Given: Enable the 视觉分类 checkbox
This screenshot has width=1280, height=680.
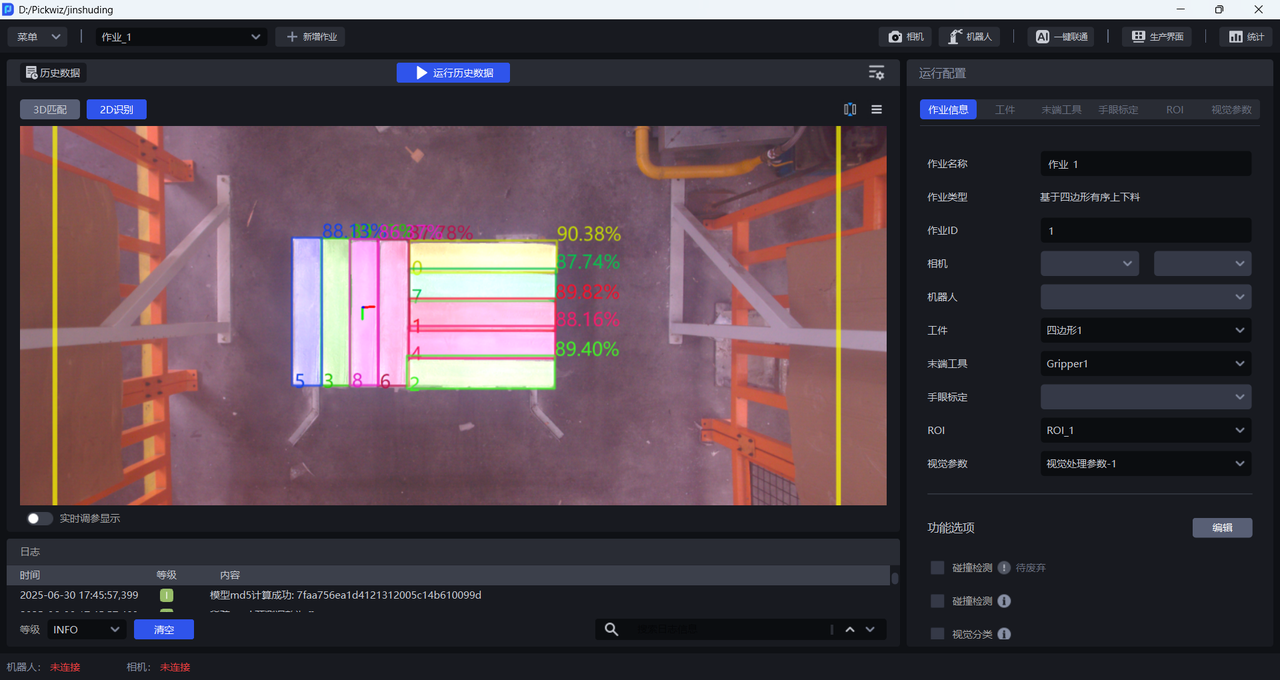Looking at the screenshot, I should [x=937, y=634].
